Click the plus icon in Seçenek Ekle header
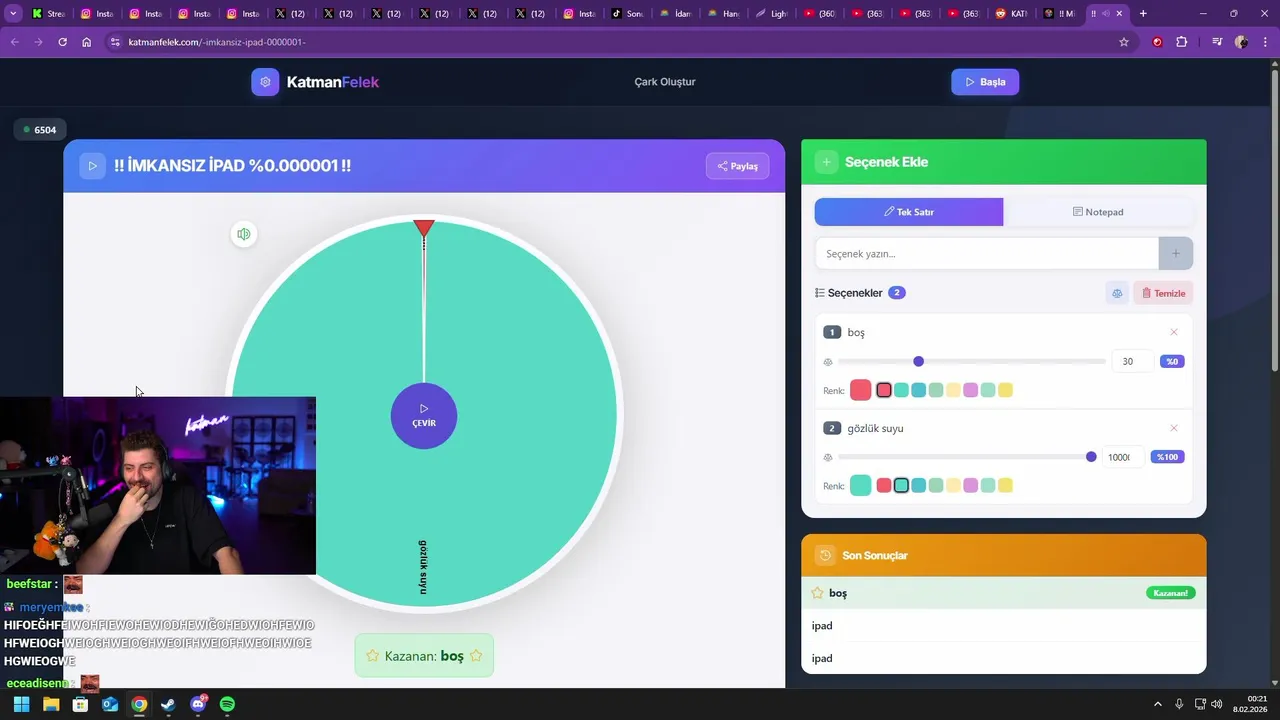This screenshot has height=720, width=1280. pos(826,162)
